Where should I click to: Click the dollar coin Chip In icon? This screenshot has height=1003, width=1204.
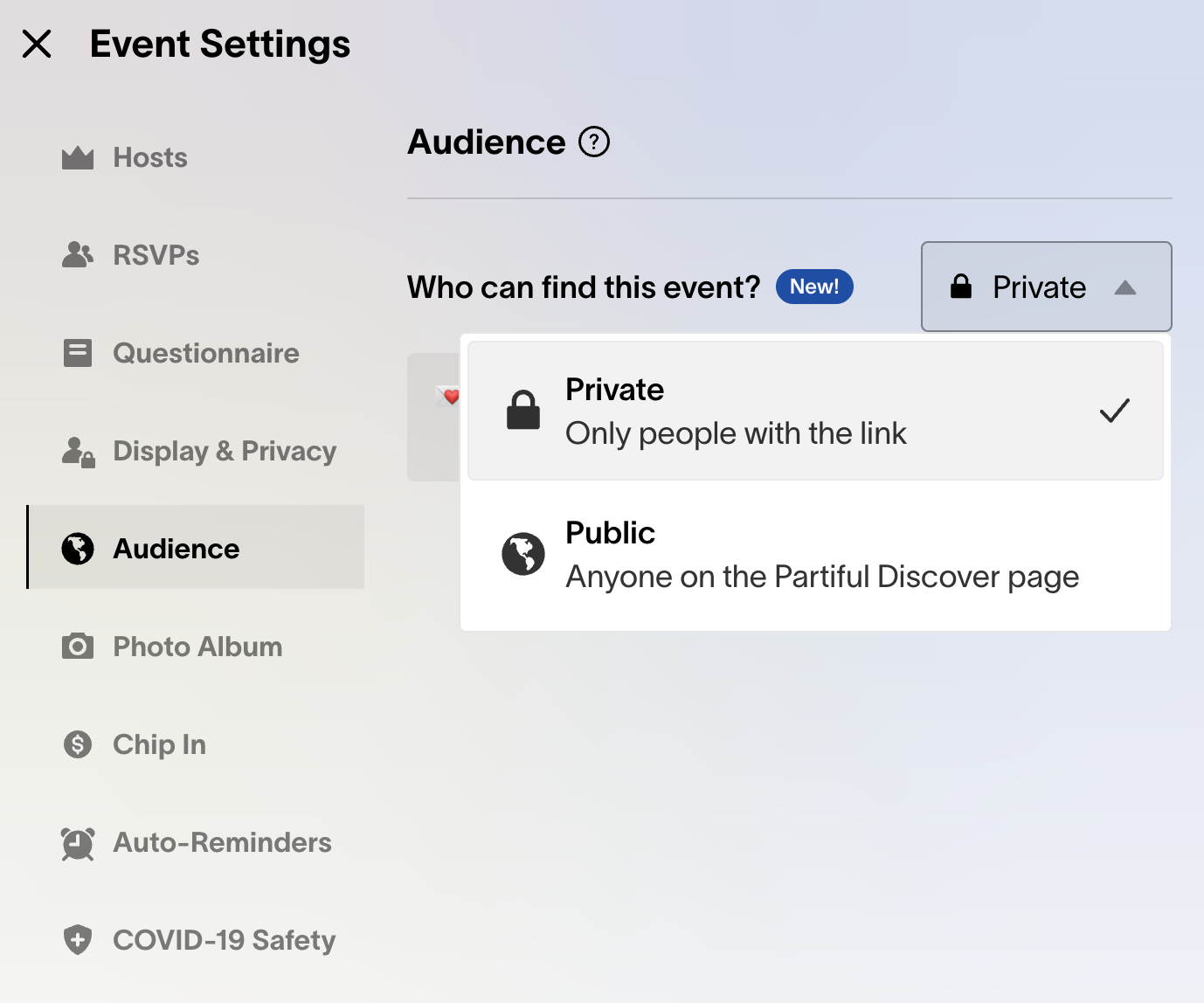[x=78, y=744]
